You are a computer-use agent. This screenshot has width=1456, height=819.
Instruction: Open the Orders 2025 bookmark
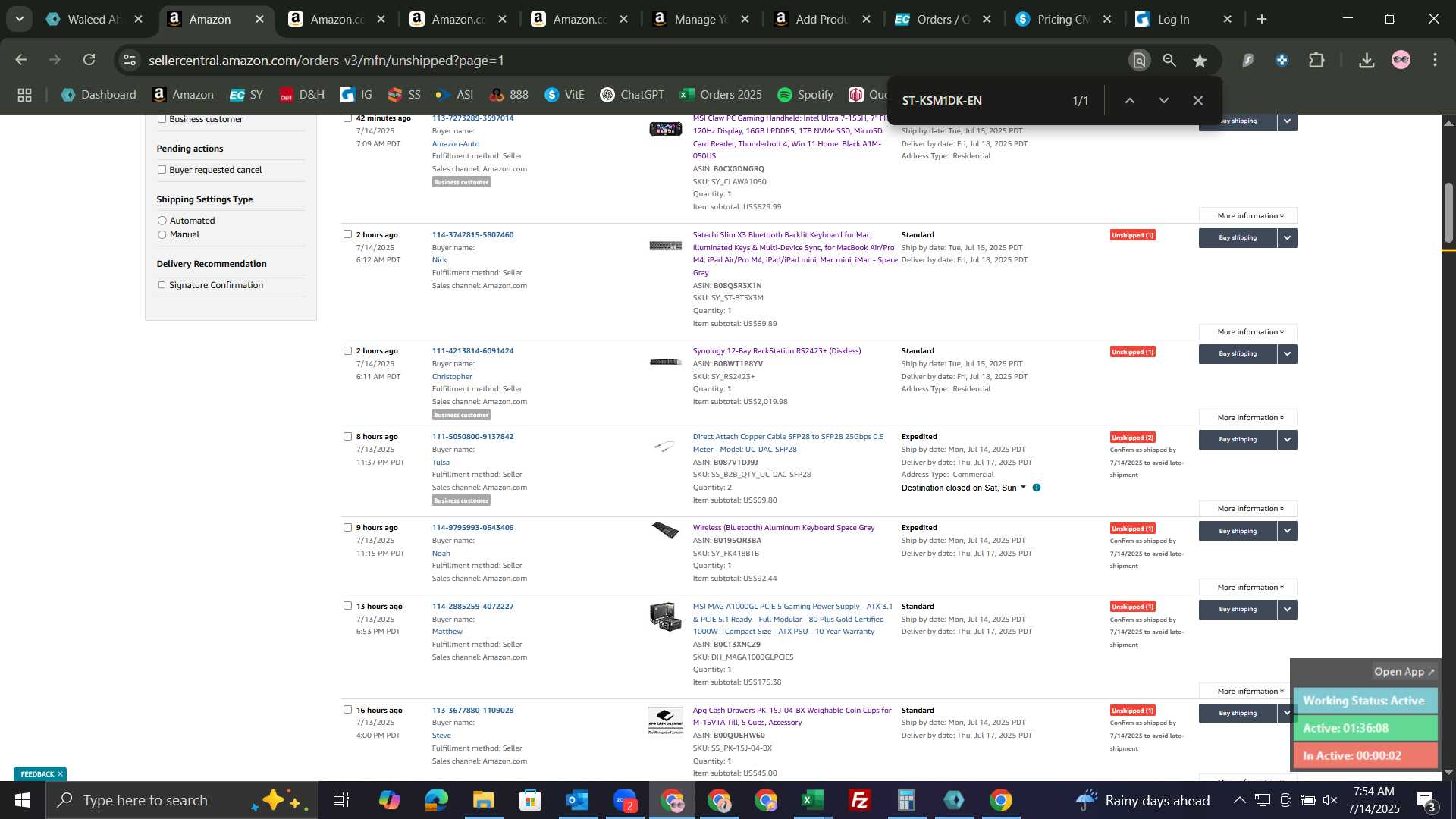720,95
